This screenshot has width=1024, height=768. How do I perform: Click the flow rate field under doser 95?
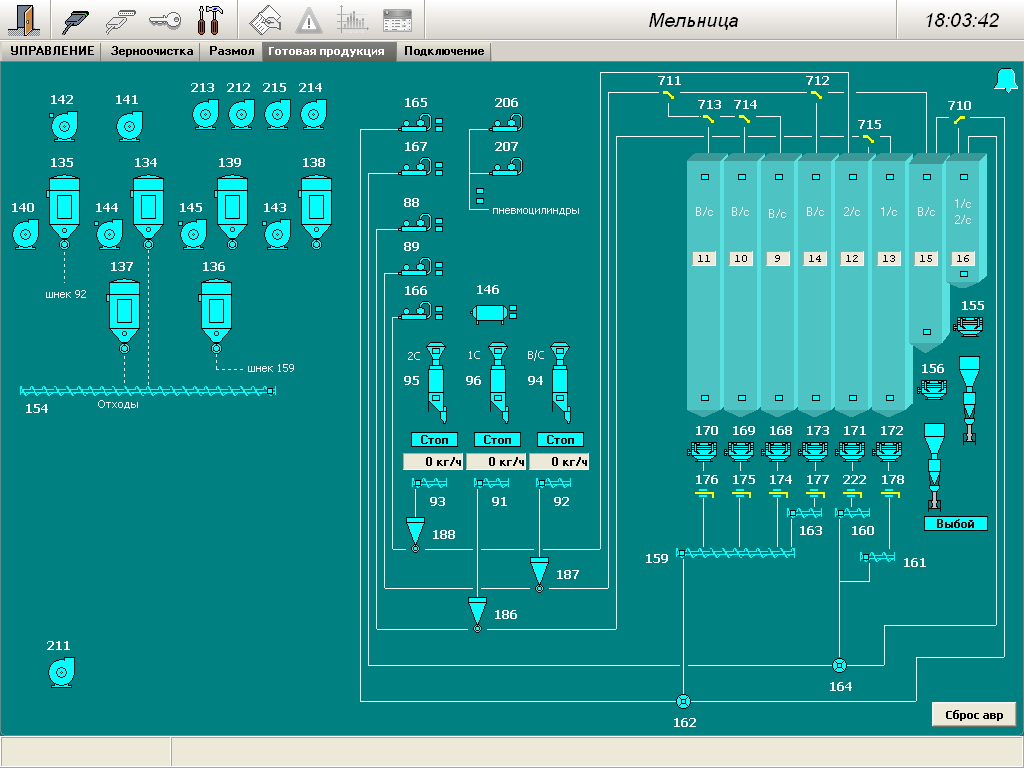(x=434, y=462)
